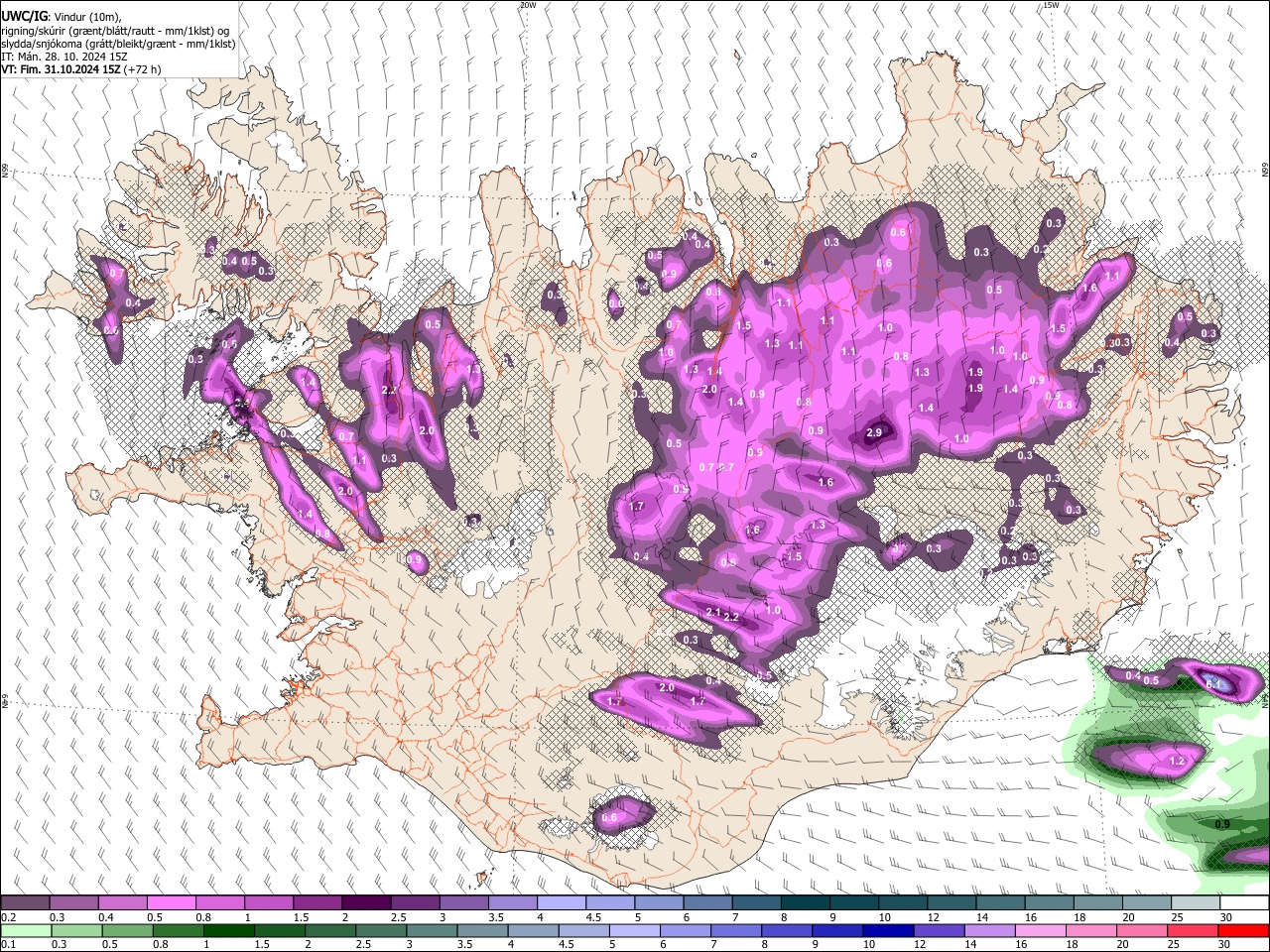Screen dimensions: 1270x952
Task: Select the palest green rain swatch between 0.1 and 0.3
Action: click(28, 931)
